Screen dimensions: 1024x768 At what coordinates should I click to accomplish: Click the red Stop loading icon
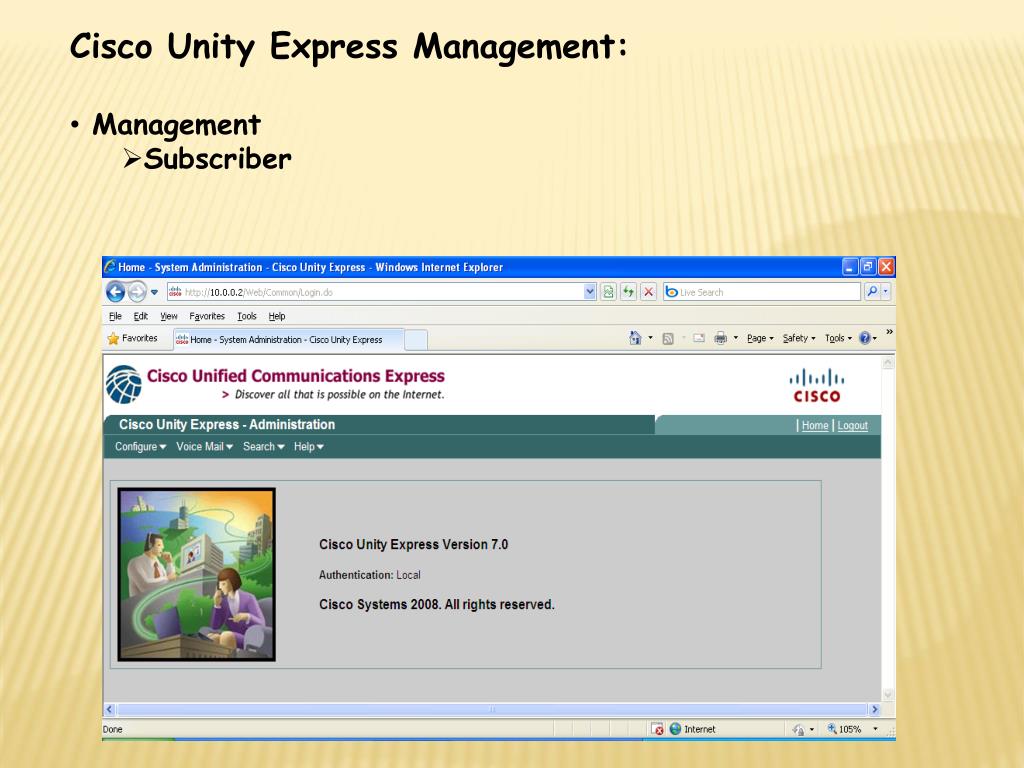click(648, 292)
